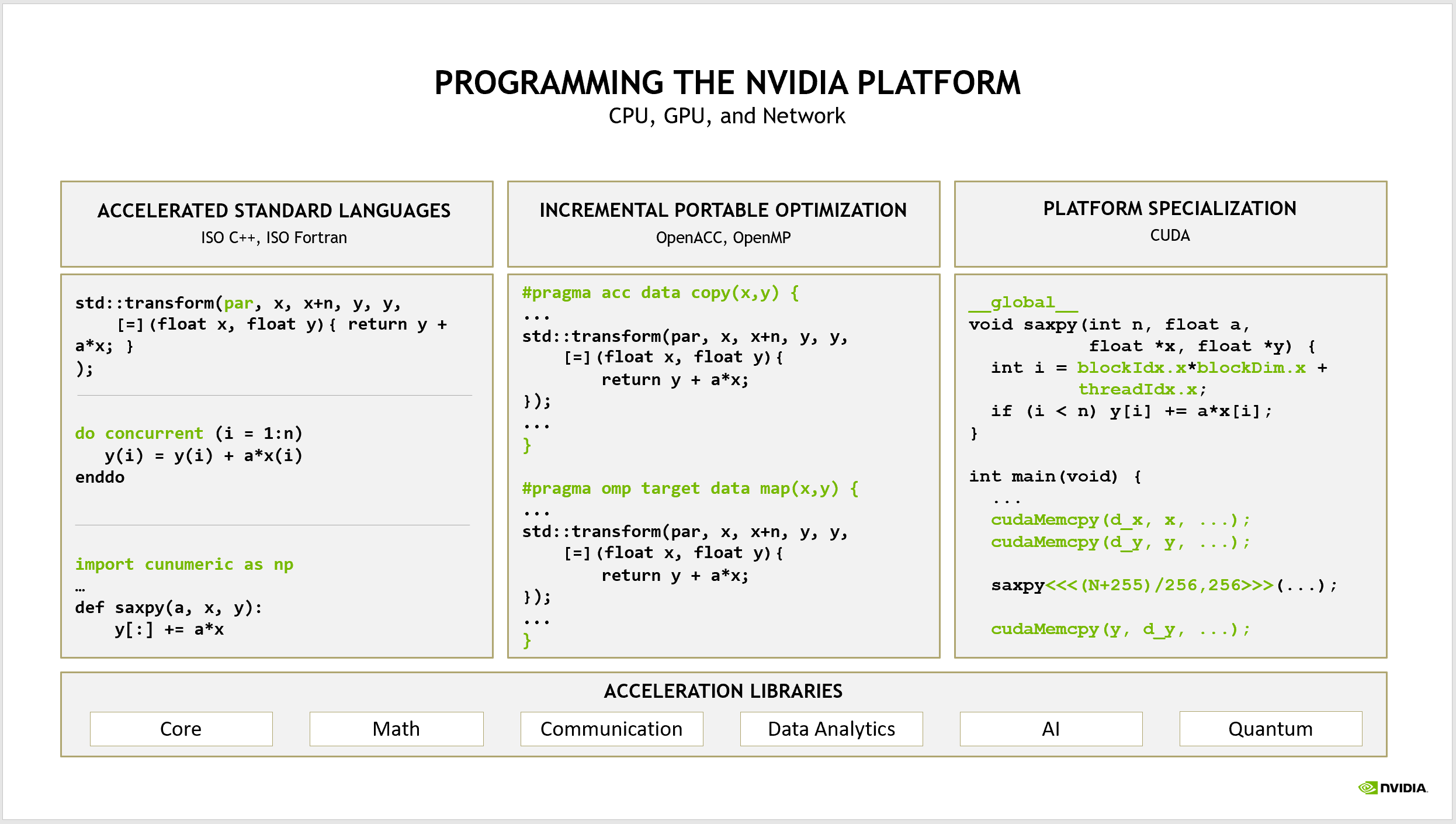Click the subtitle "CPU, GPU, and Network"
Screen dimensions: 1456x824
pos(727,116)
